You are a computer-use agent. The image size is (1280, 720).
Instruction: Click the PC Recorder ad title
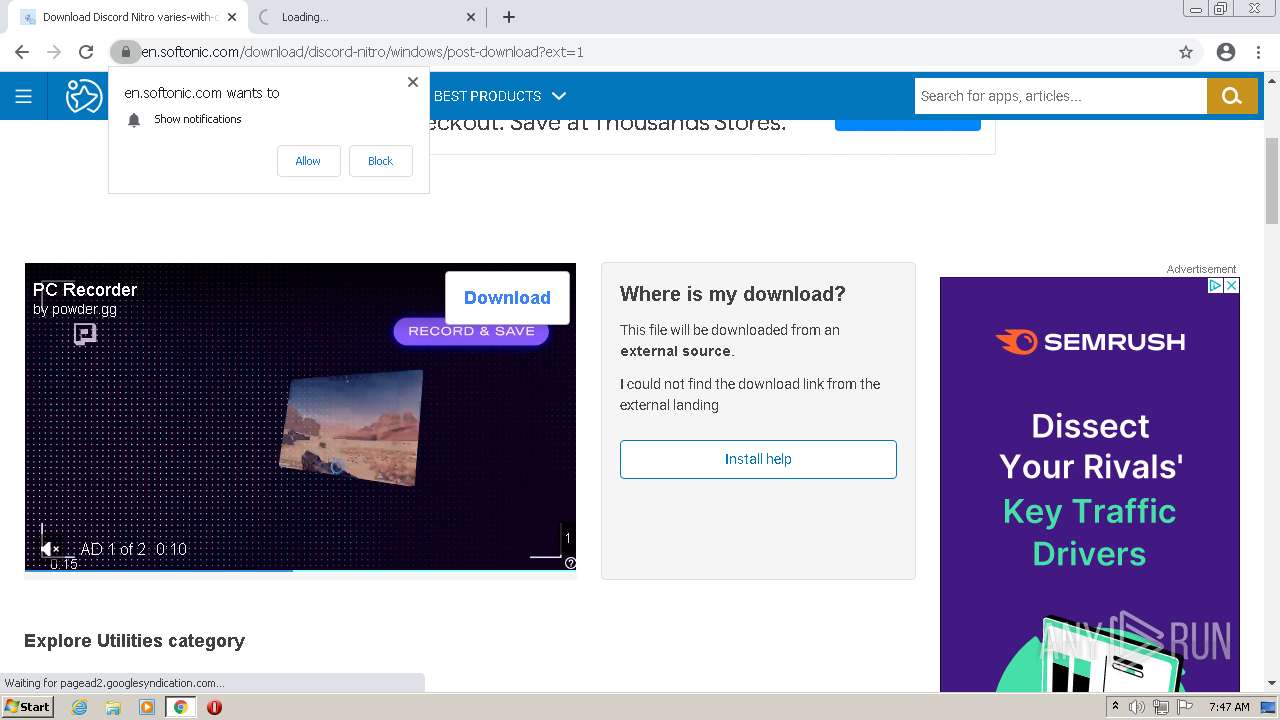click(85, 290)
